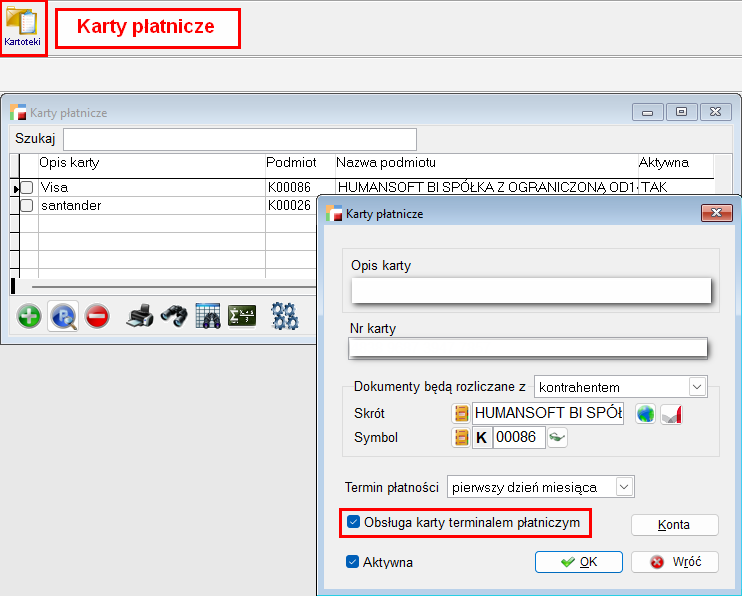This screenshot has width=742, height=596.
Task: Check the santander row checkbox
Action: pyautogui.click(x=27, y=205)
